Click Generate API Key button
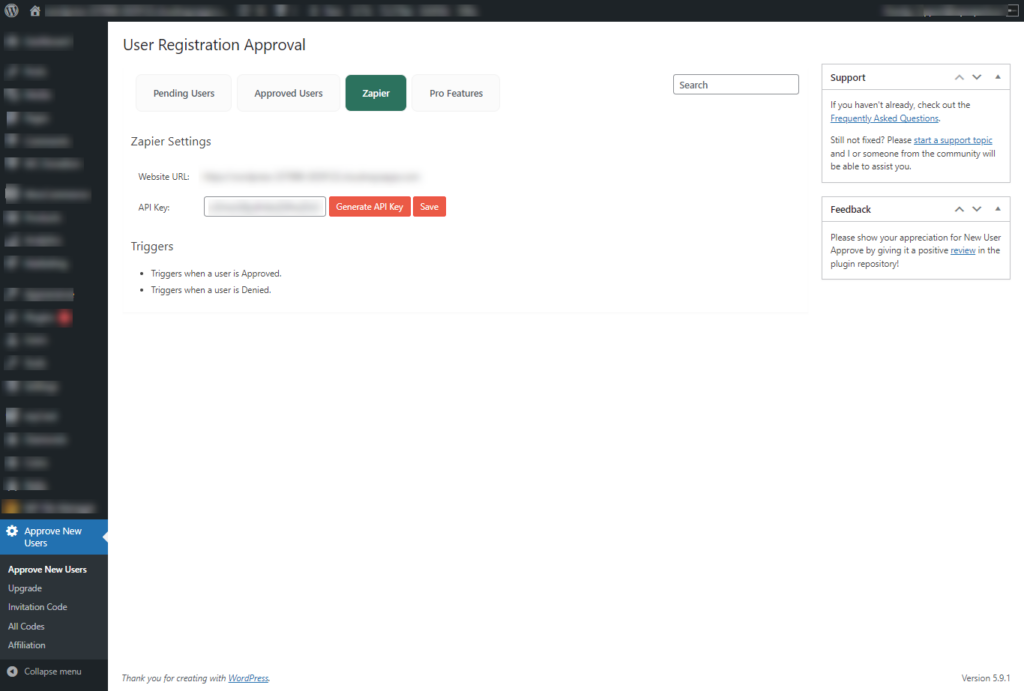 point(370,206)
